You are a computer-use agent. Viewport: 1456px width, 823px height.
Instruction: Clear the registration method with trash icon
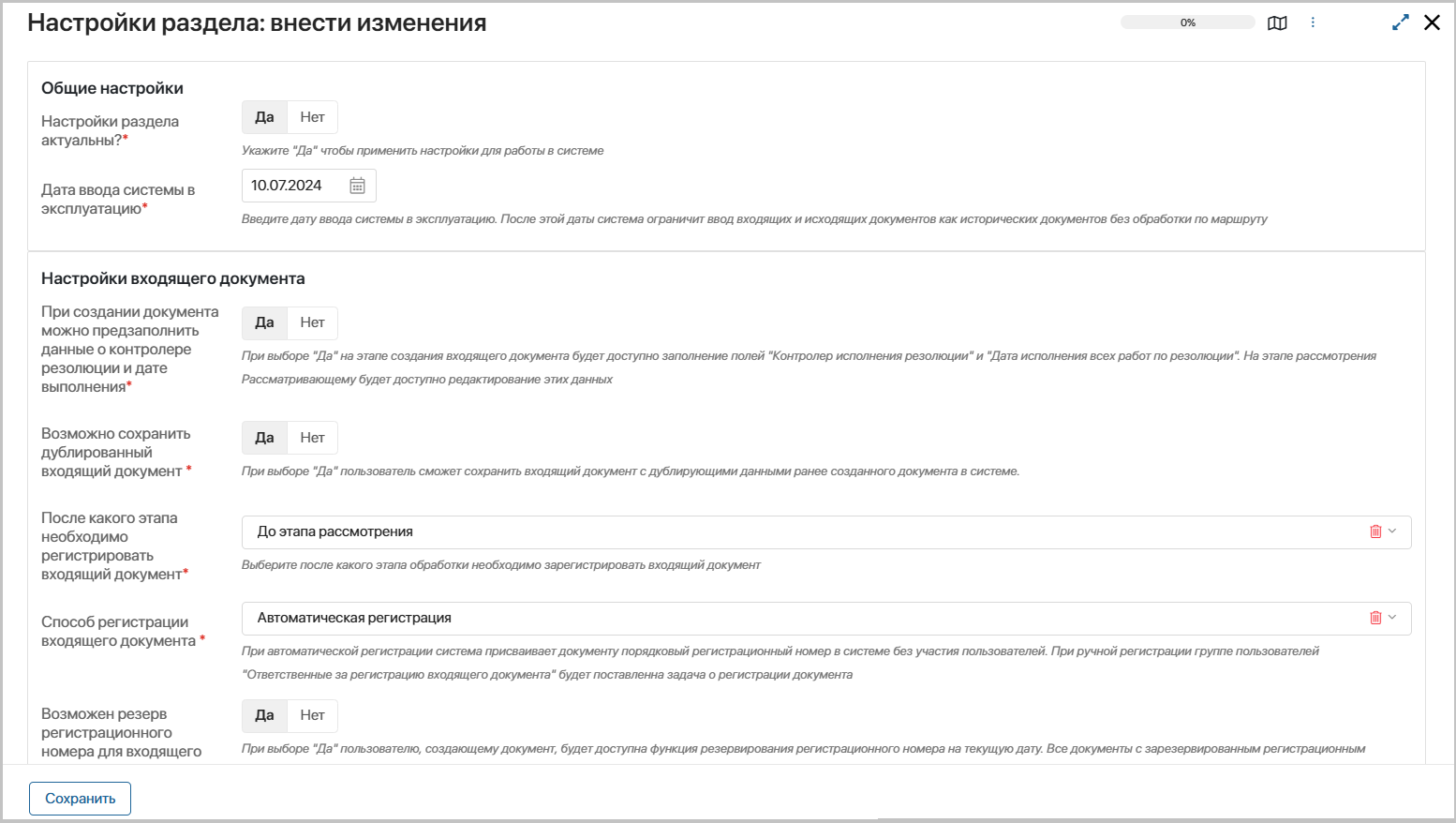point(1375,618)
